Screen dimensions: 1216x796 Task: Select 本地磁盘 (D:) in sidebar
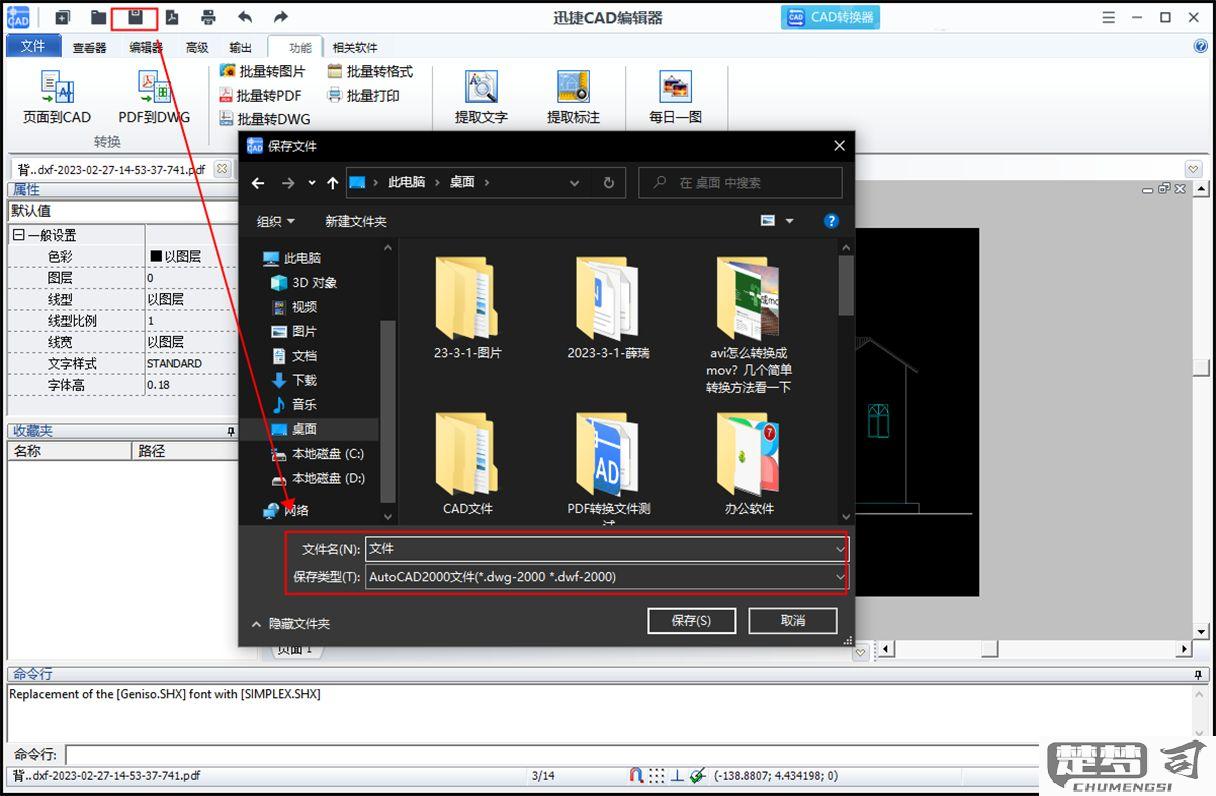point(318,478)
